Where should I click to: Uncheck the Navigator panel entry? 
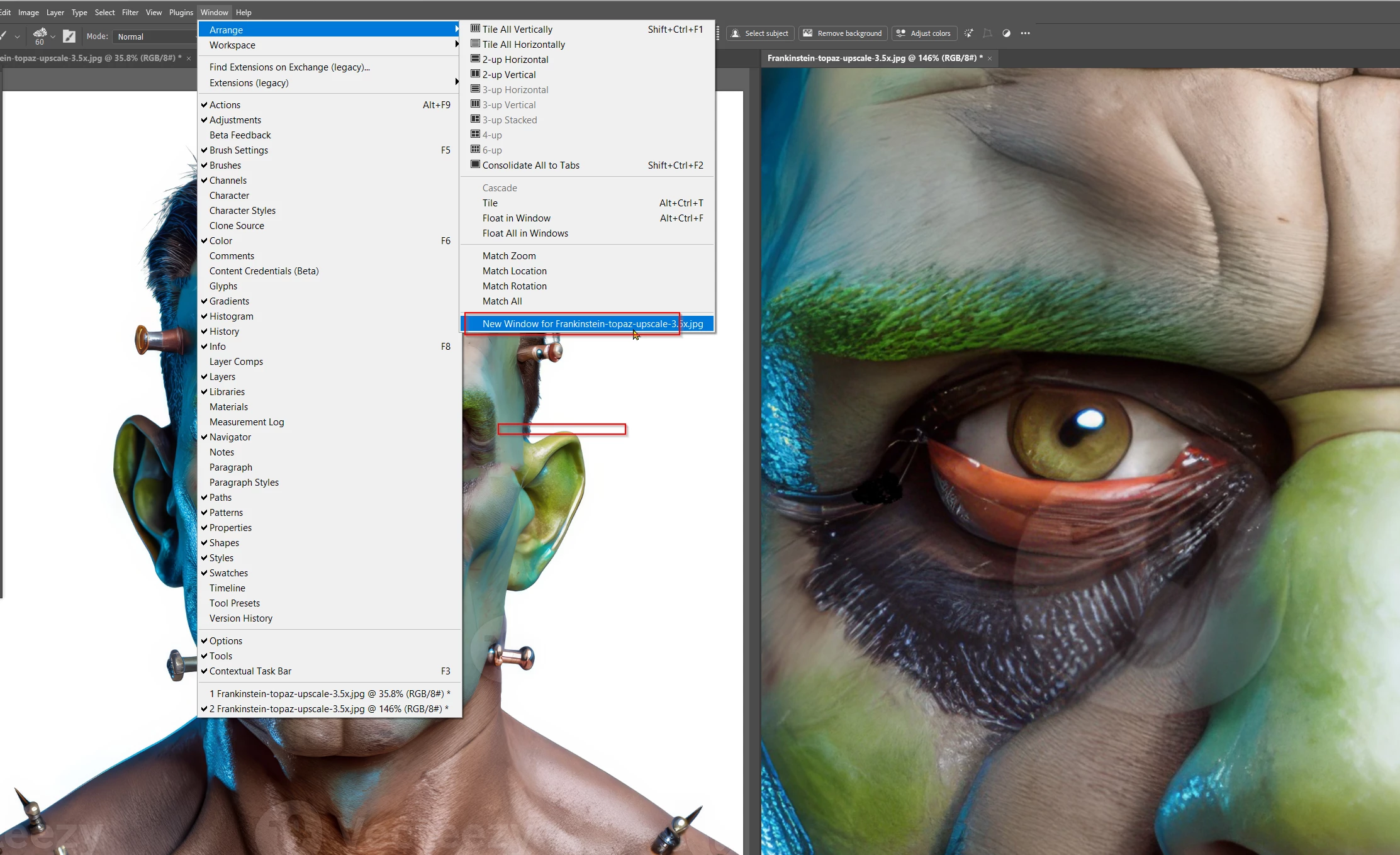click(x=230, y=437)
